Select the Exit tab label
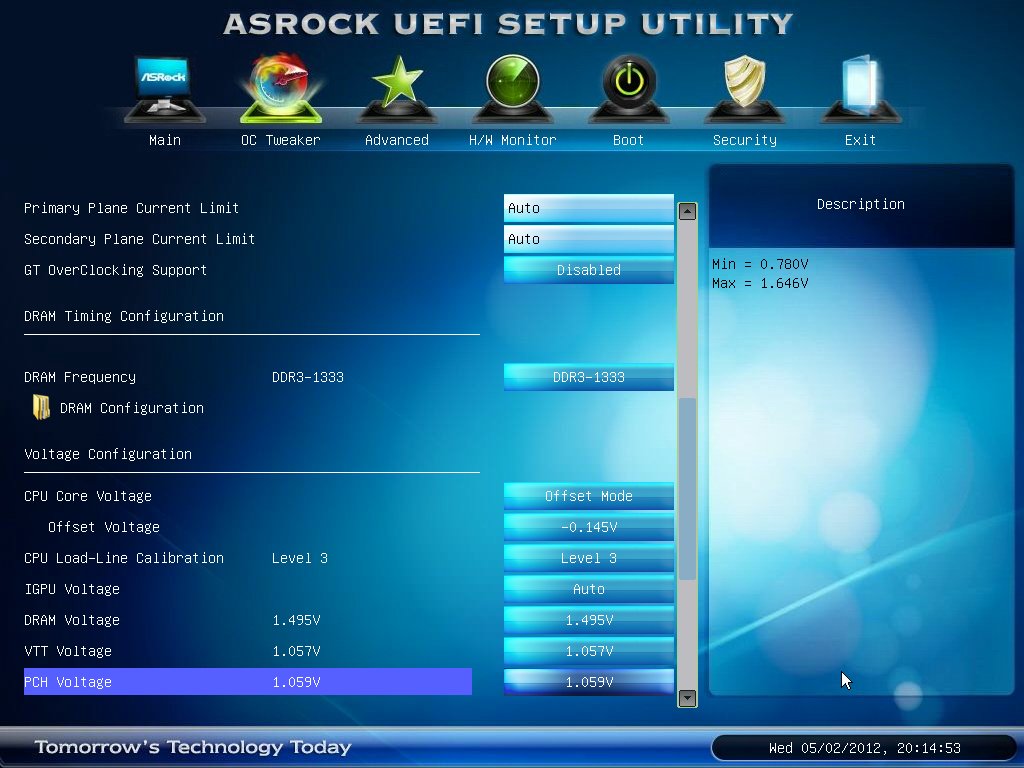Viewport: 1024px width, 768px height. point(860,140)
